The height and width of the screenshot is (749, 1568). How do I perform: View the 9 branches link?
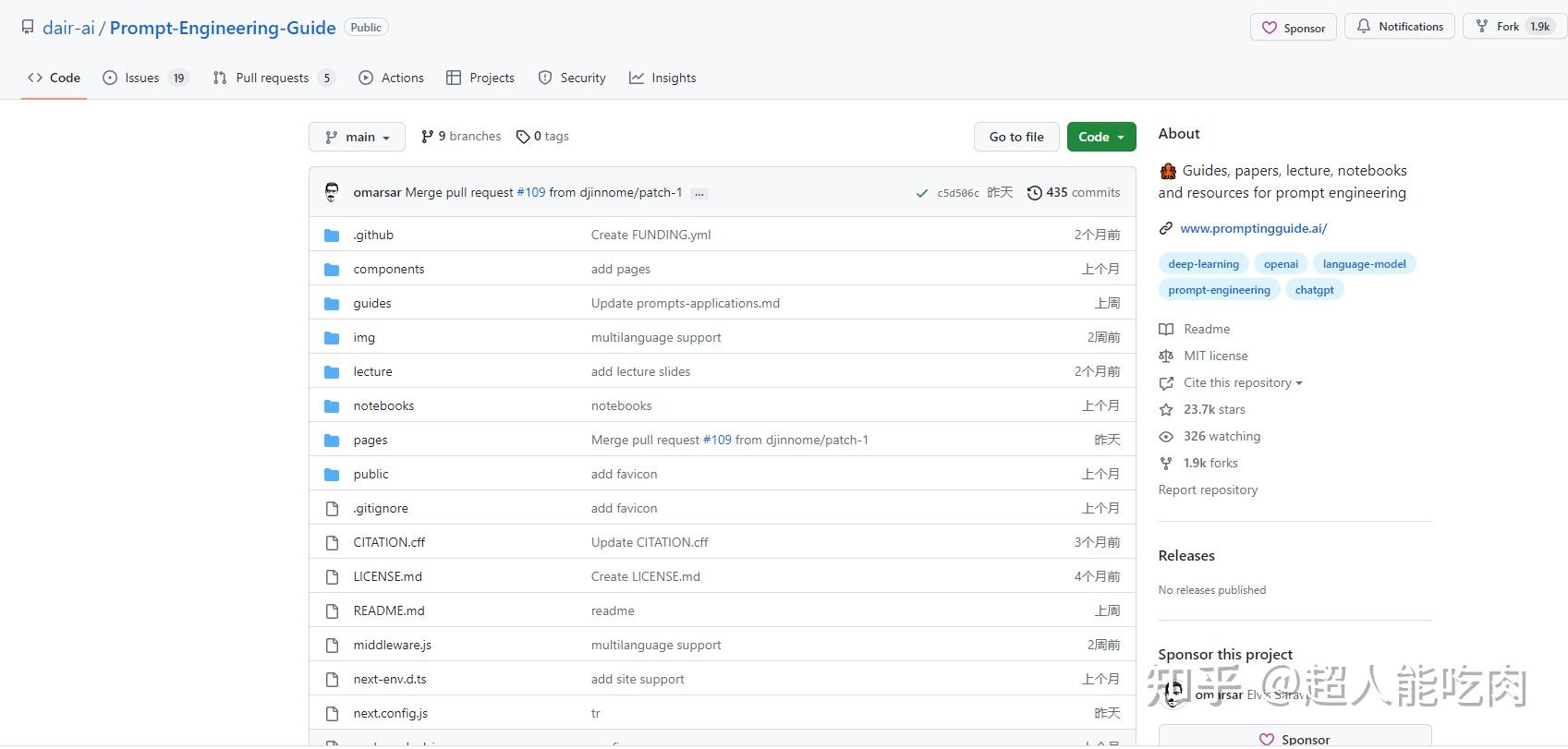coord(461,137)
